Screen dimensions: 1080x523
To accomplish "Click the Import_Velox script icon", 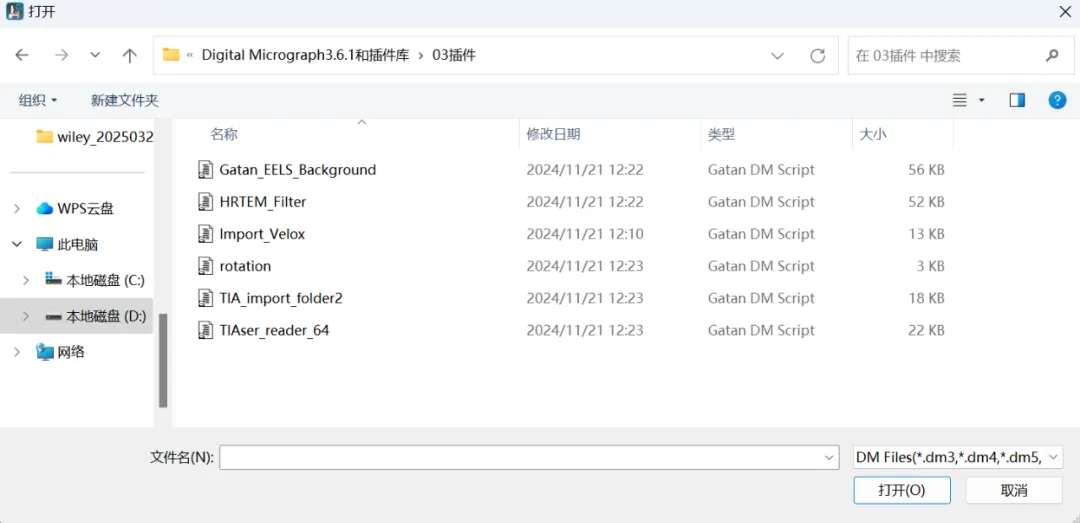I will [205, 234].
